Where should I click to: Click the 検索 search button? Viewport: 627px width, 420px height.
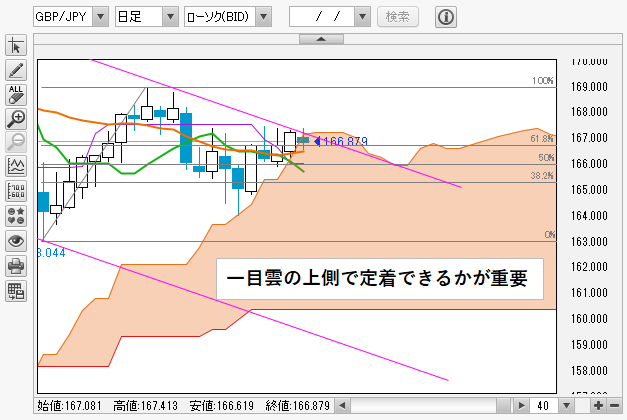coord(397,17)
